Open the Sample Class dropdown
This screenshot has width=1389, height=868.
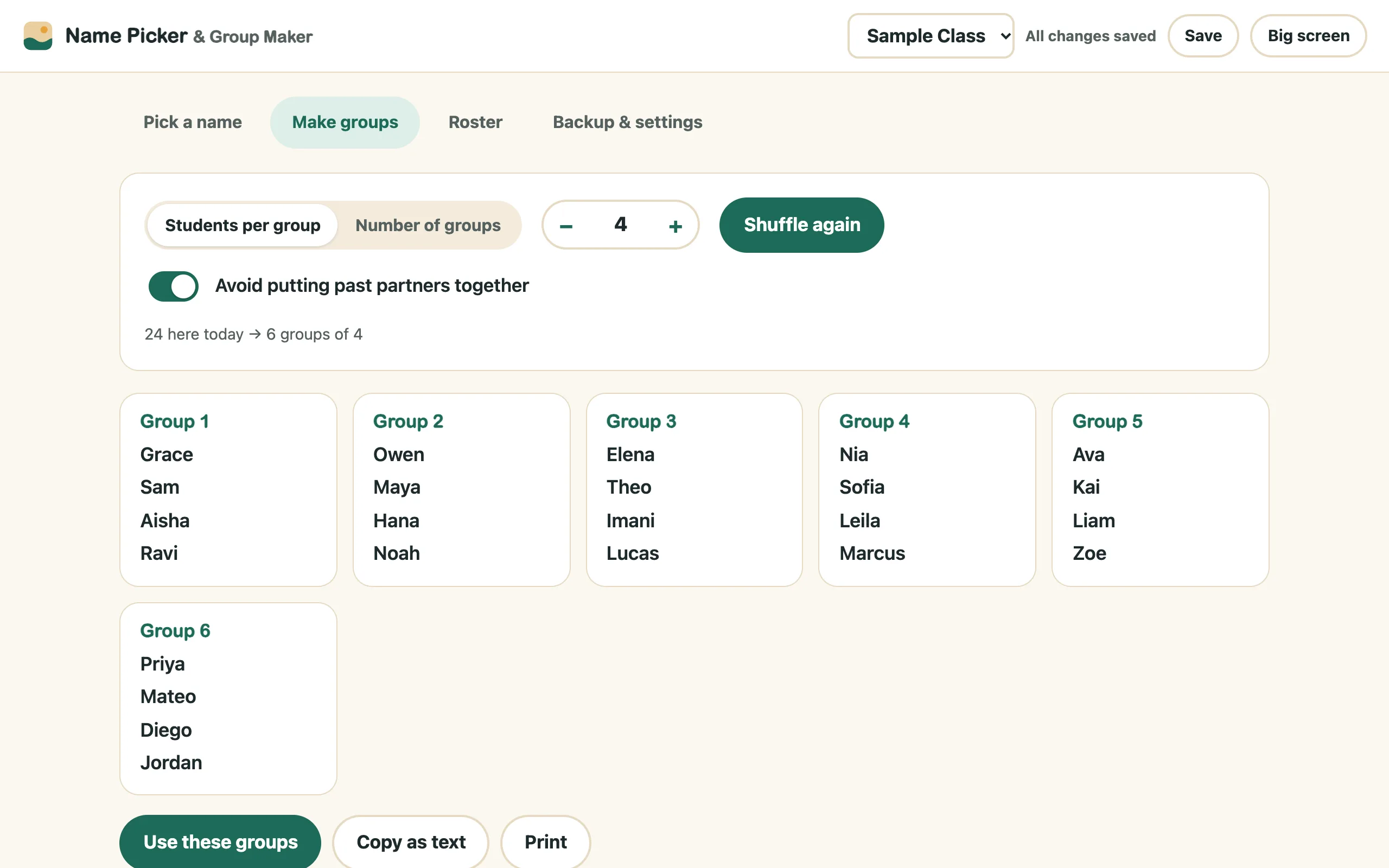pos(931,36)
